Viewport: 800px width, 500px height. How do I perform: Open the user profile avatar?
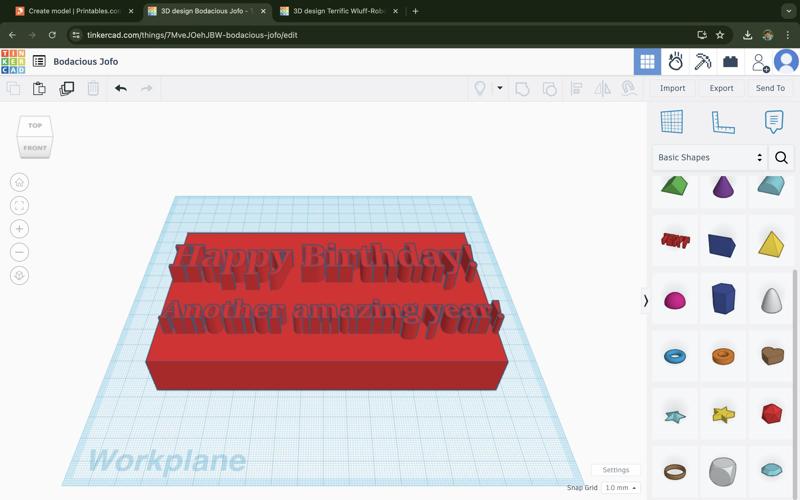pos(786,62)
